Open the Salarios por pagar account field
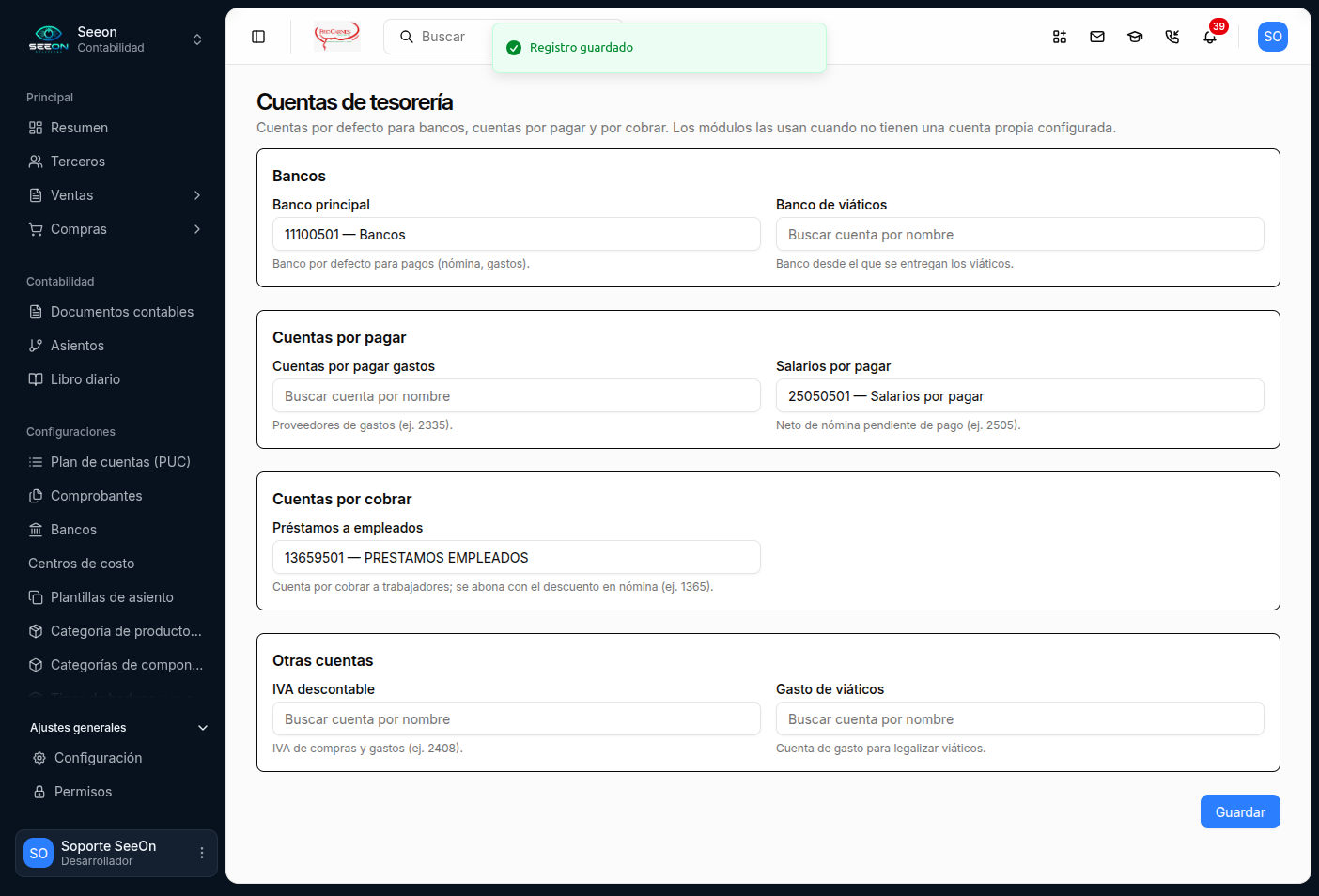 coord(1020,395)
